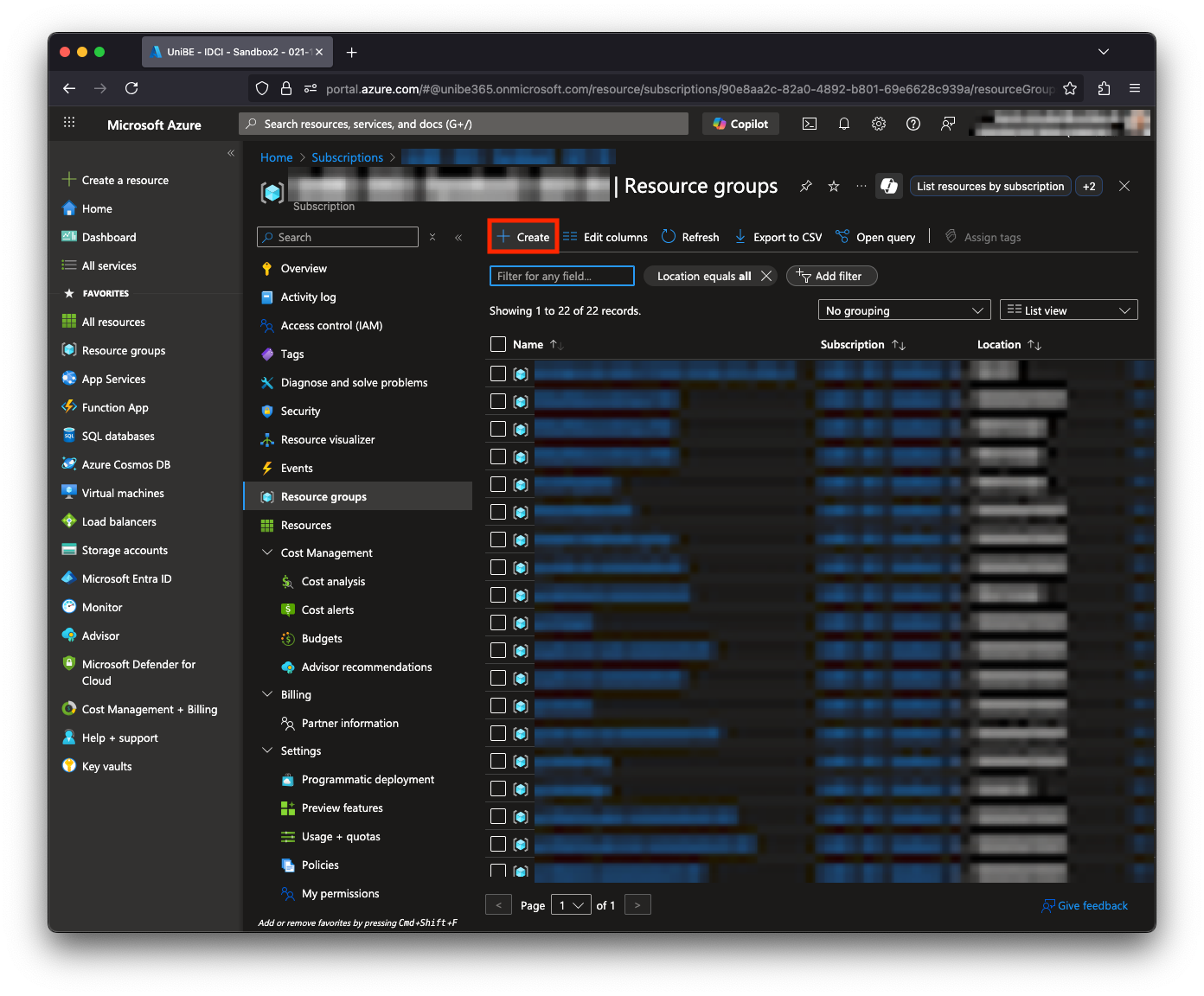Screen dimensions: 1204x996
Task: Click the Filter for any field input
Action: [x=560, y=276]
